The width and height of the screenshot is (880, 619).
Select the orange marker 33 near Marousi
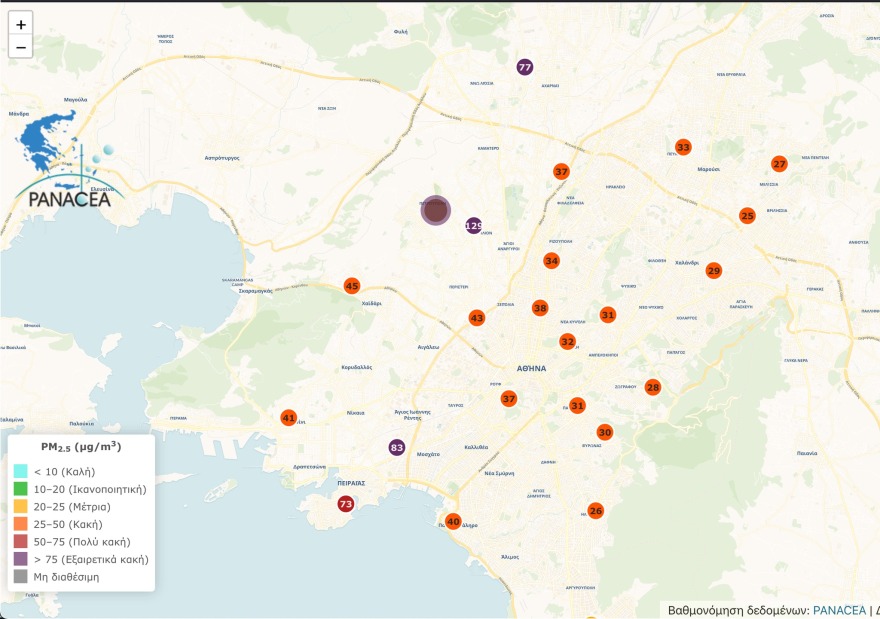point(684,147)
